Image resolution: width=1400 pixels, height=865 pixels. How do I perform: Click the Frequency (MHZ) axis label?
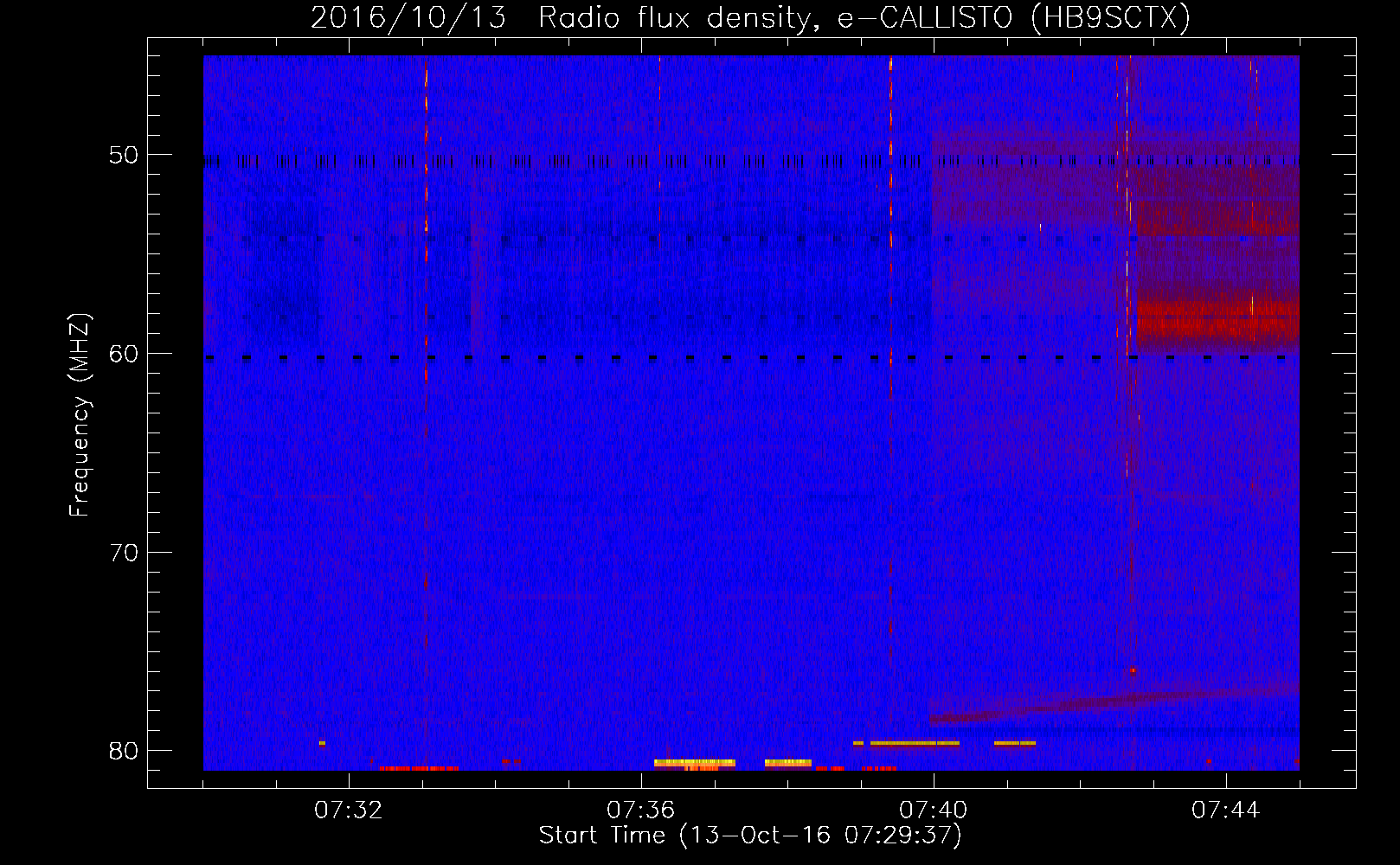click(80, 415)
